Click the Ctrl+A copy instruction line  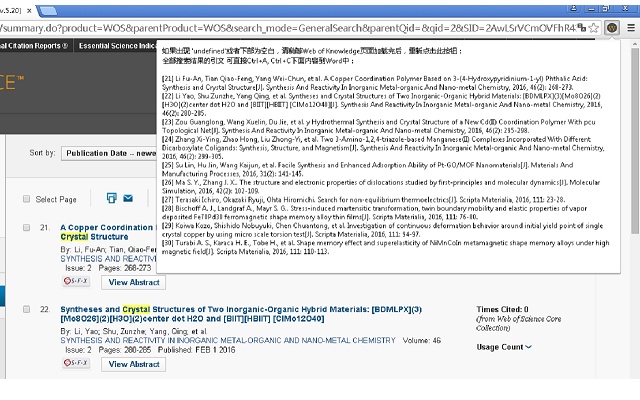(x=258, y=61)
